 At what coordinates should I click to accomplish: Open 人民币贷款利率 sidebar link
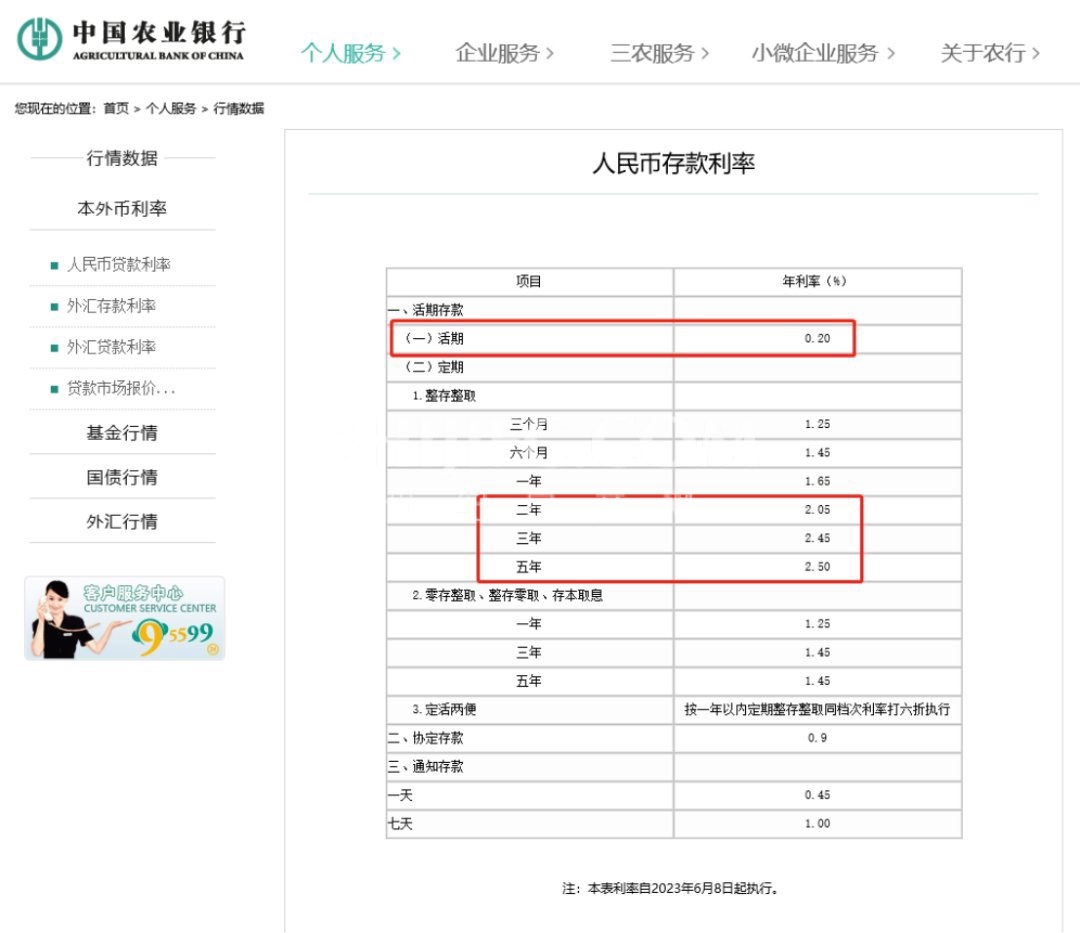[x=118, y=264]
